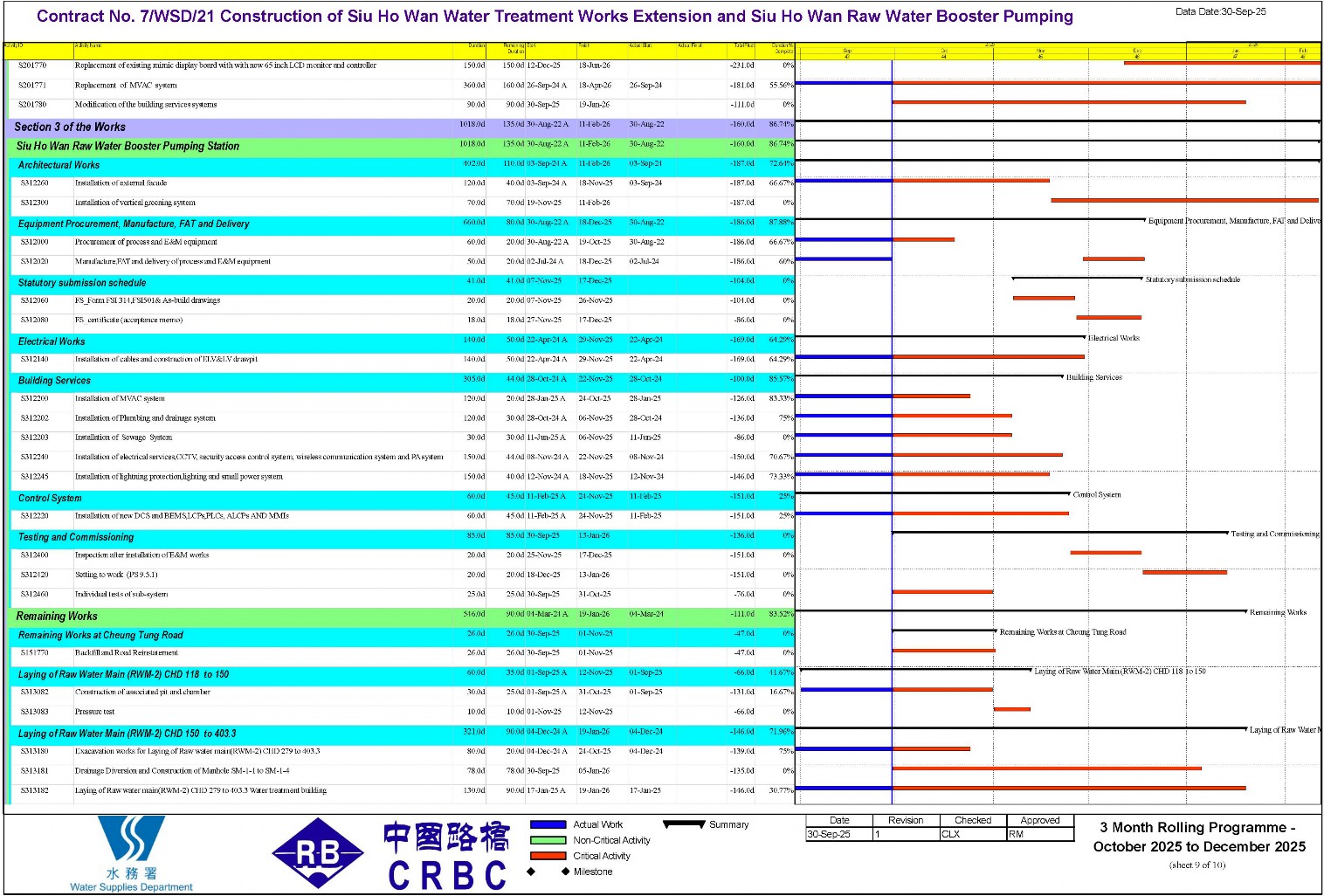Click the red bar for FS certificate (acceptance memo)

point(1109,317)
